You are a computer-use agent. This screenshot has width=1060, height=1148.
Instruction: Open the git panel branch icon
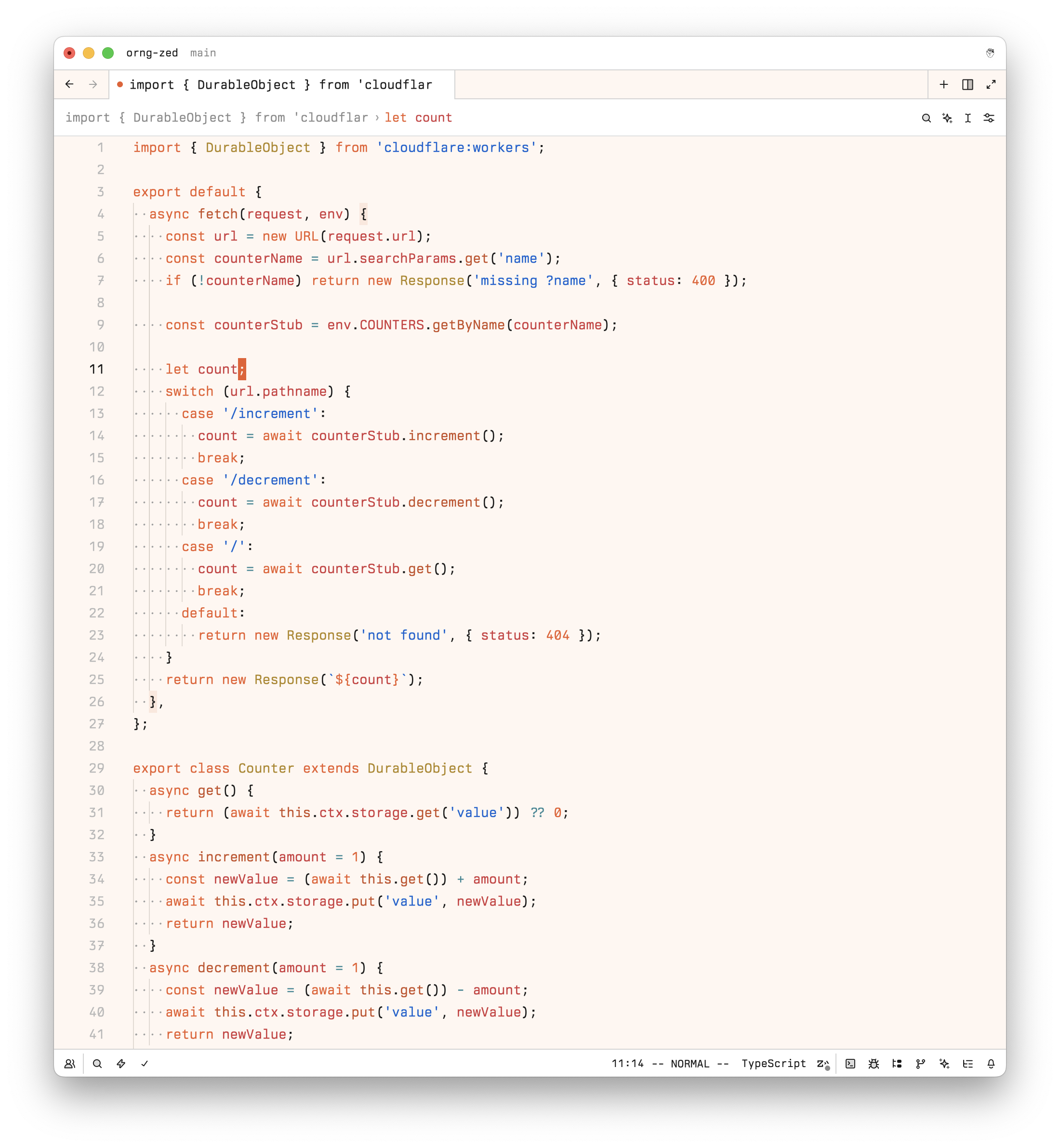(x=921, y=1064)
